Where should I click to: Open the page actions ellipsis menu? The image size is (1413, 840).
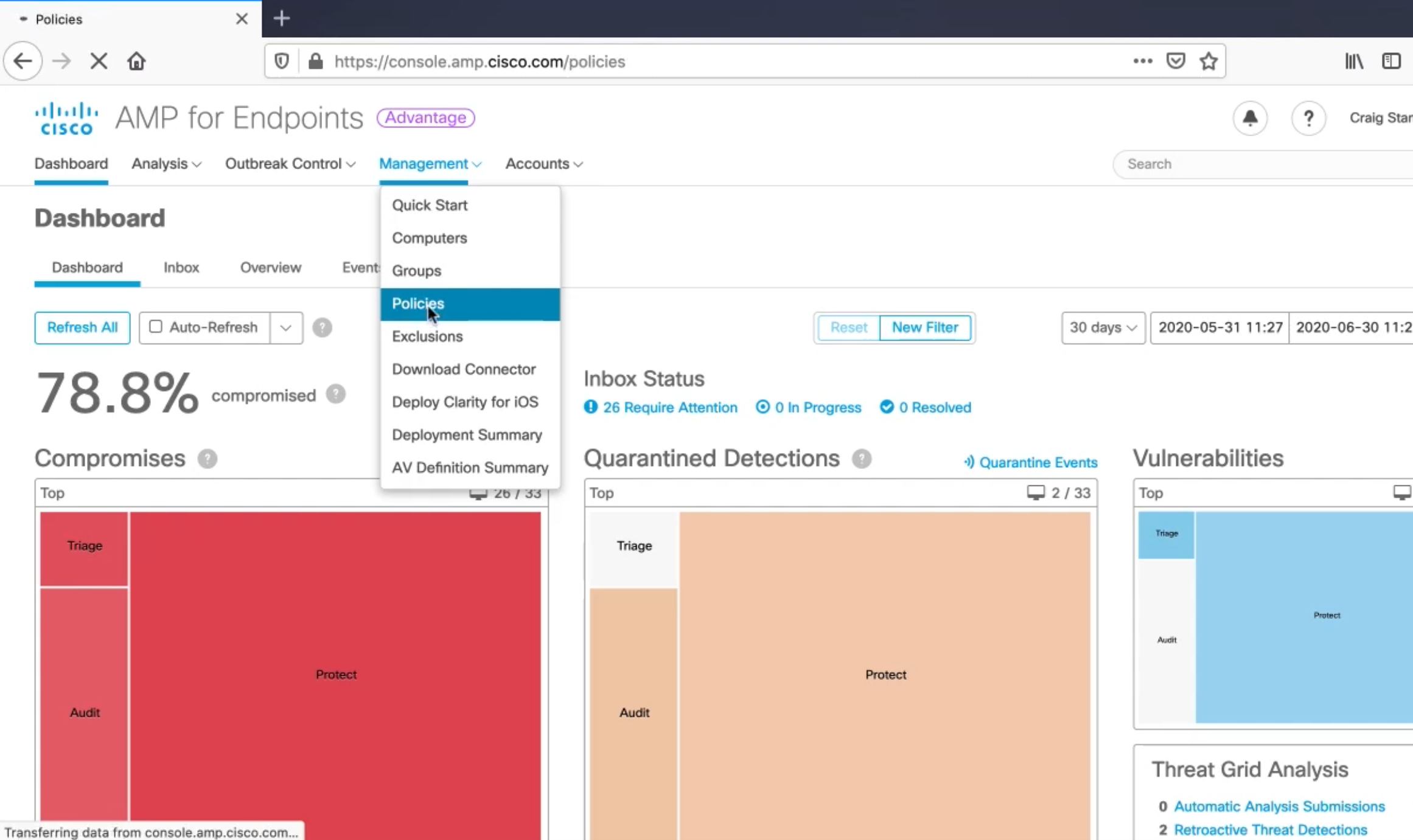pos(1142,61)
